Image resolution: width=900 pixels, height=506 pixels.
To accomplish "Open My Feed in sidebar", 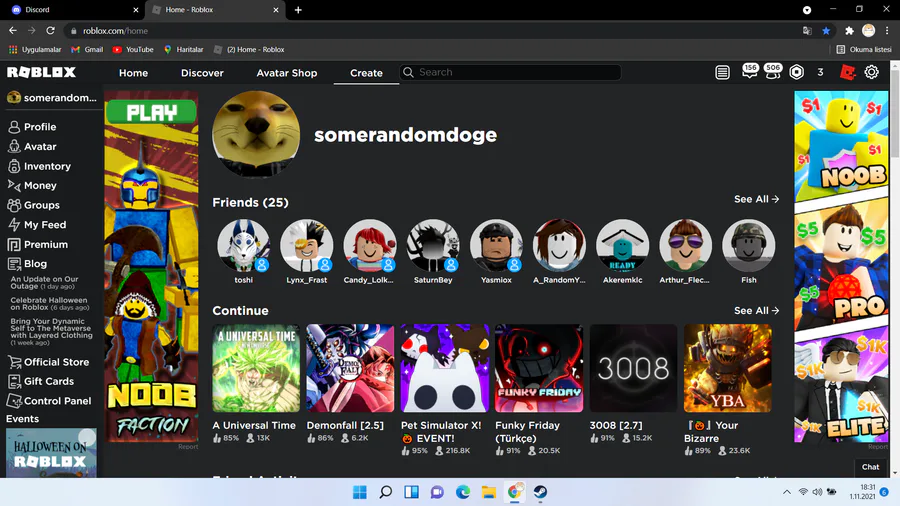I will (x=37, y=224).
